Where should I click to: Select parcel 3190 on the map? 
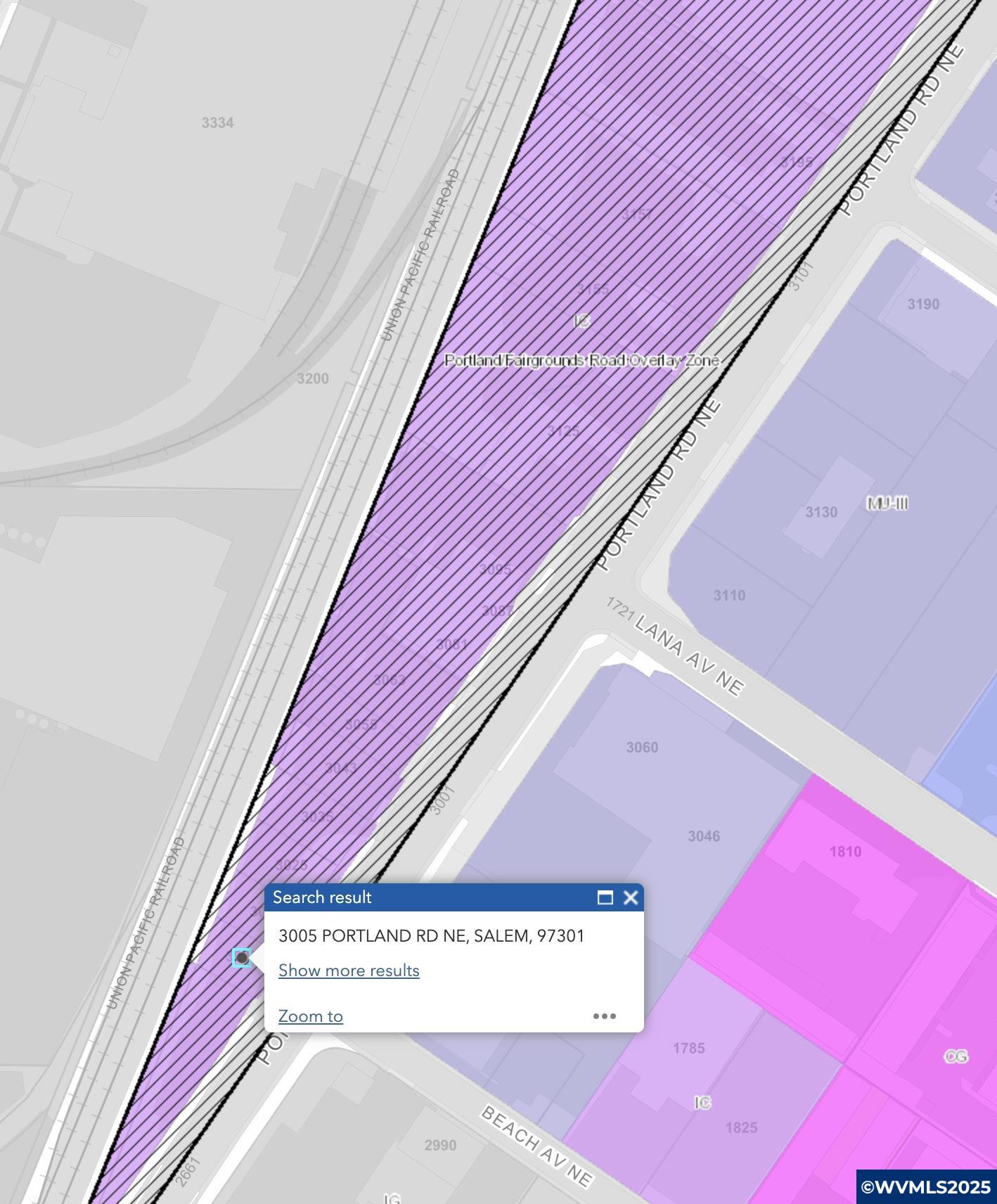[923, 304]
